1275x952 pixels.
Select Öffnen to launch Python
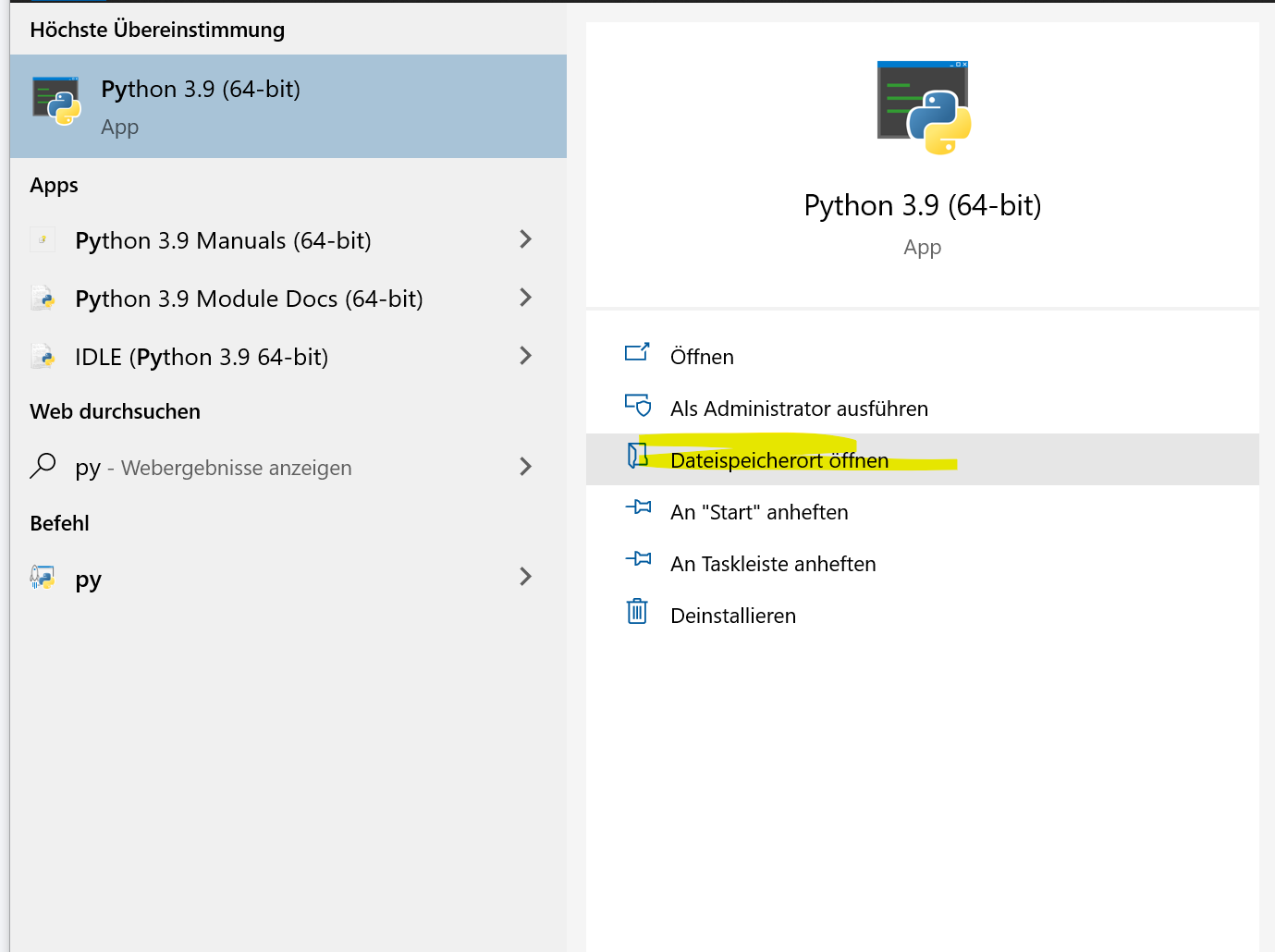(702, 357)
